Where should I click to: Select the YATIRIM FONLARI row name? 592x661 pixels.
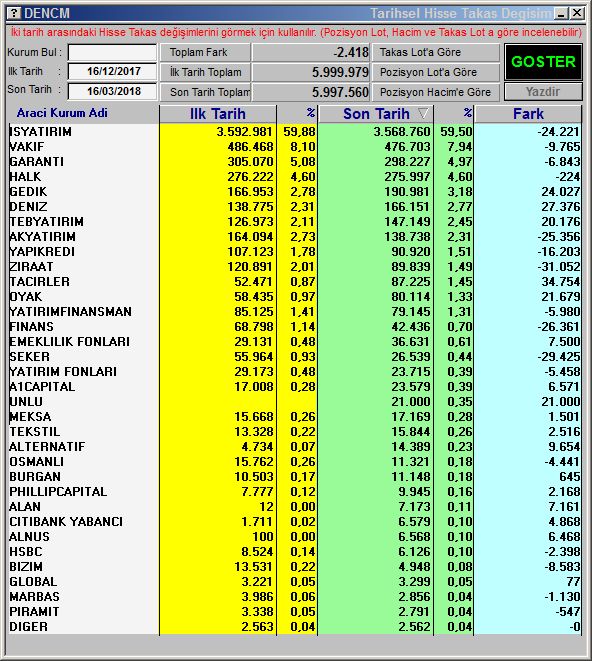(x=63, y=372)
